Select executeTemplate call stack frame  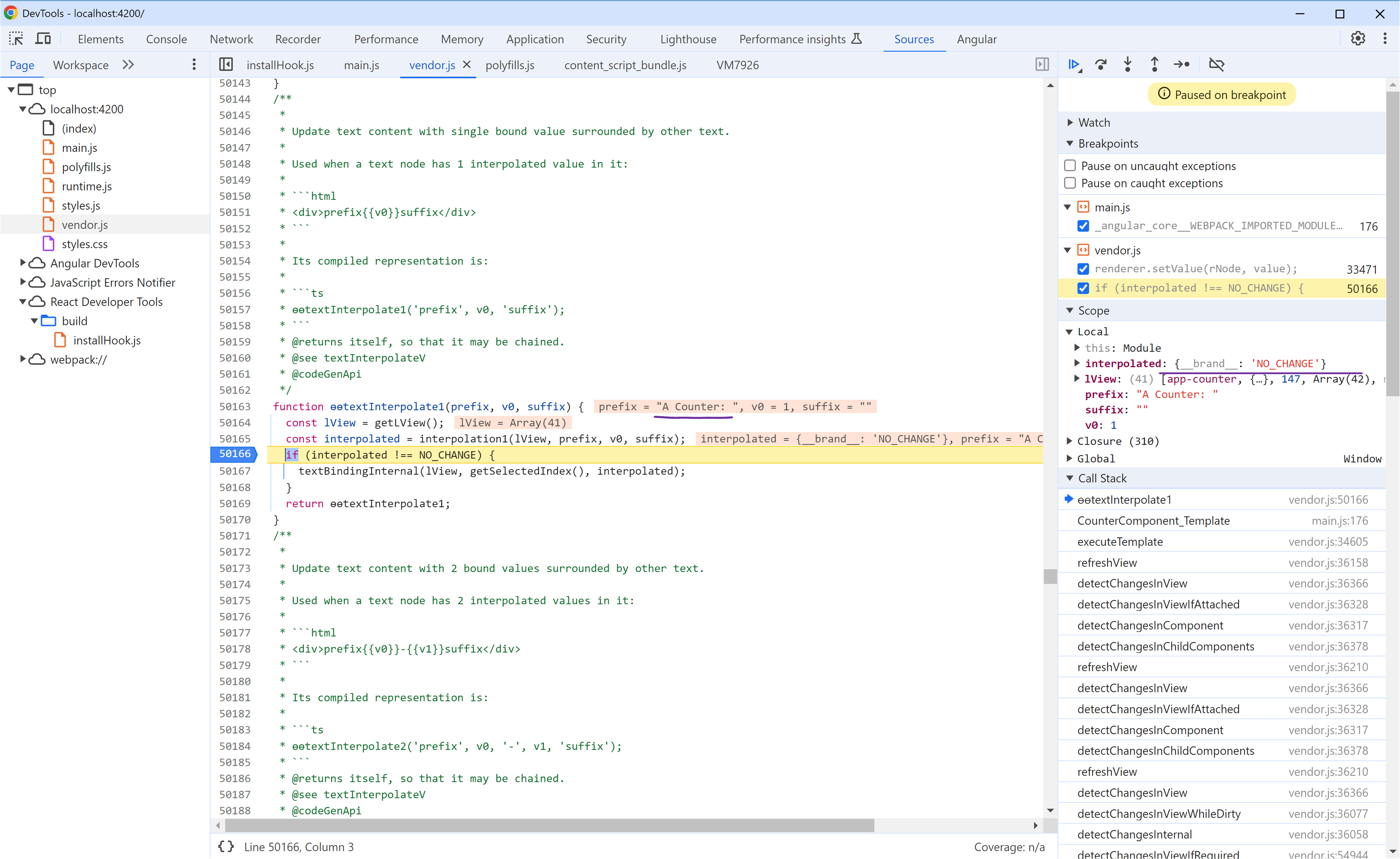(1222, 542)
